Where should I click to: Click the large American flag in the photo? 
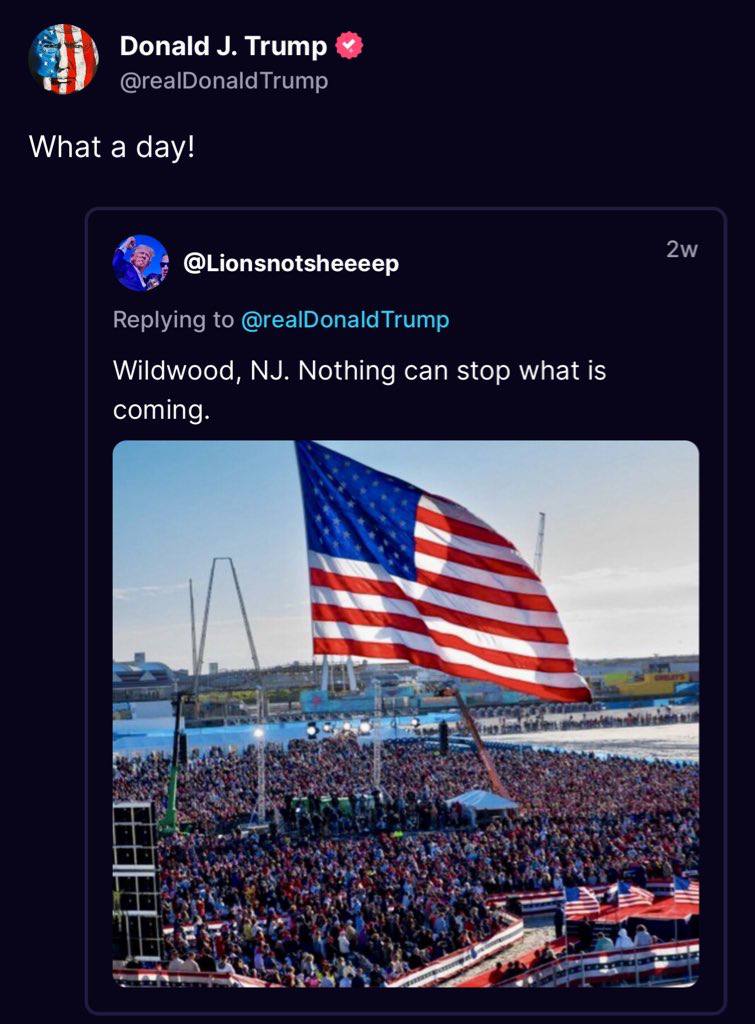(440, 580)
